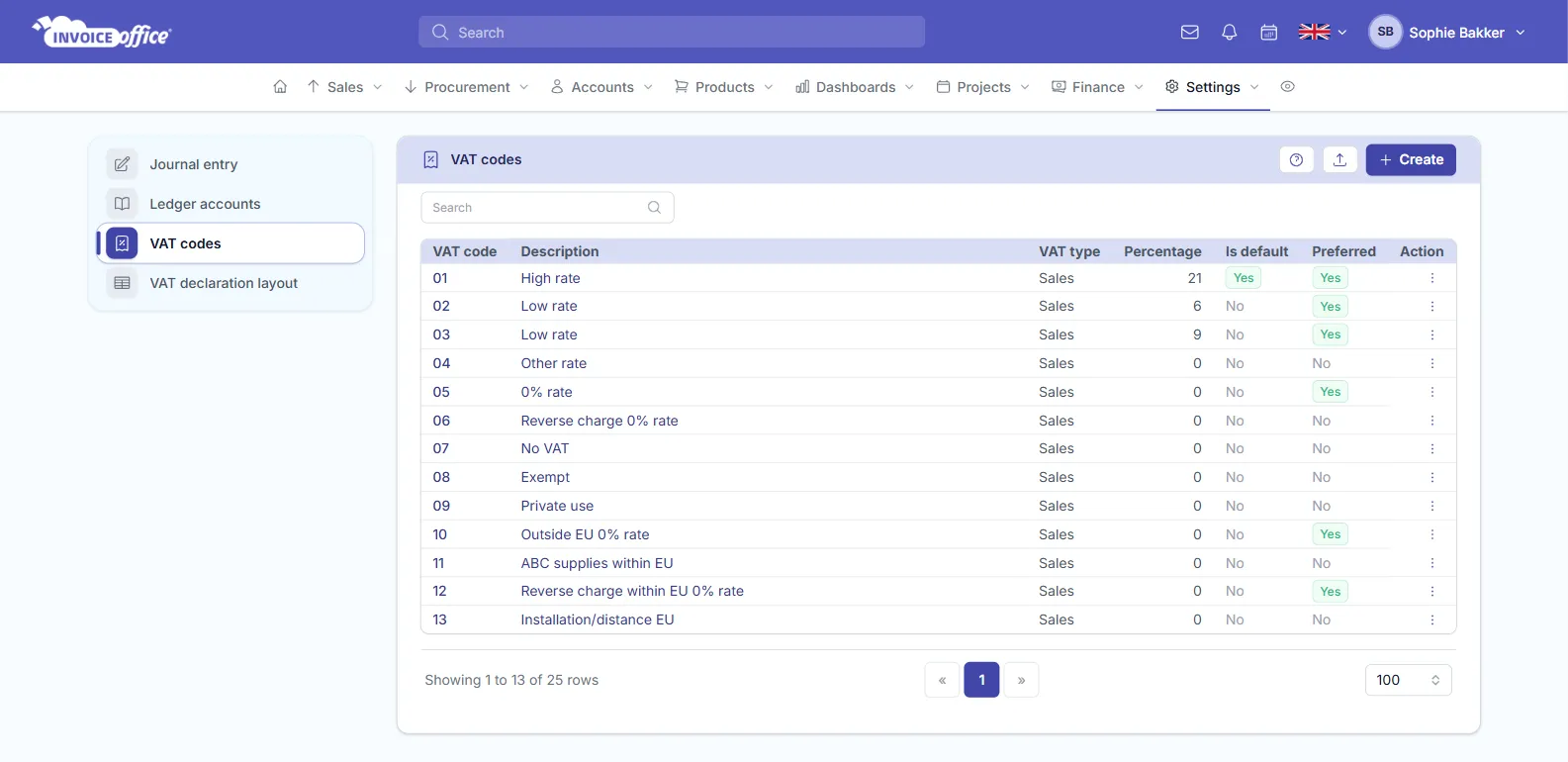Click the export upload icon

1339,159
